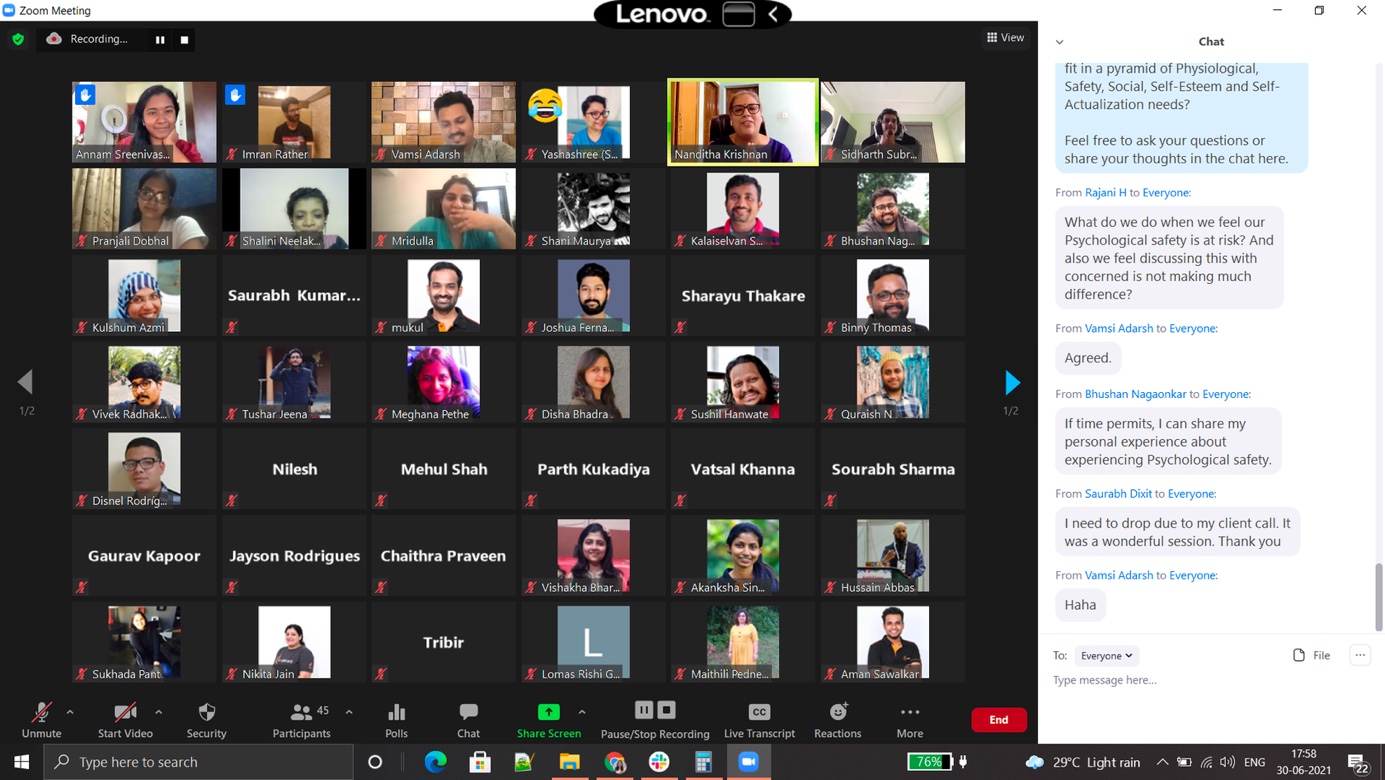Toggle the Chat panel from toolbar

coord(468,712)
